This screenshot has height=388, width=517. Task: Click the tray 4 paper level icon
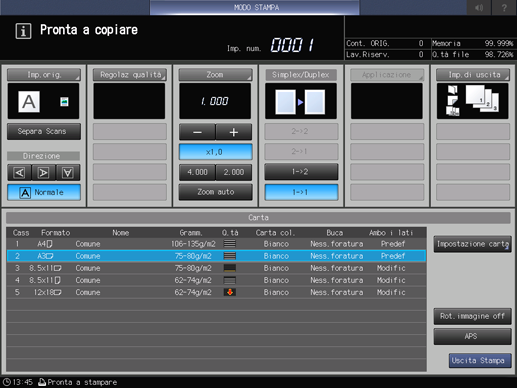230,280
